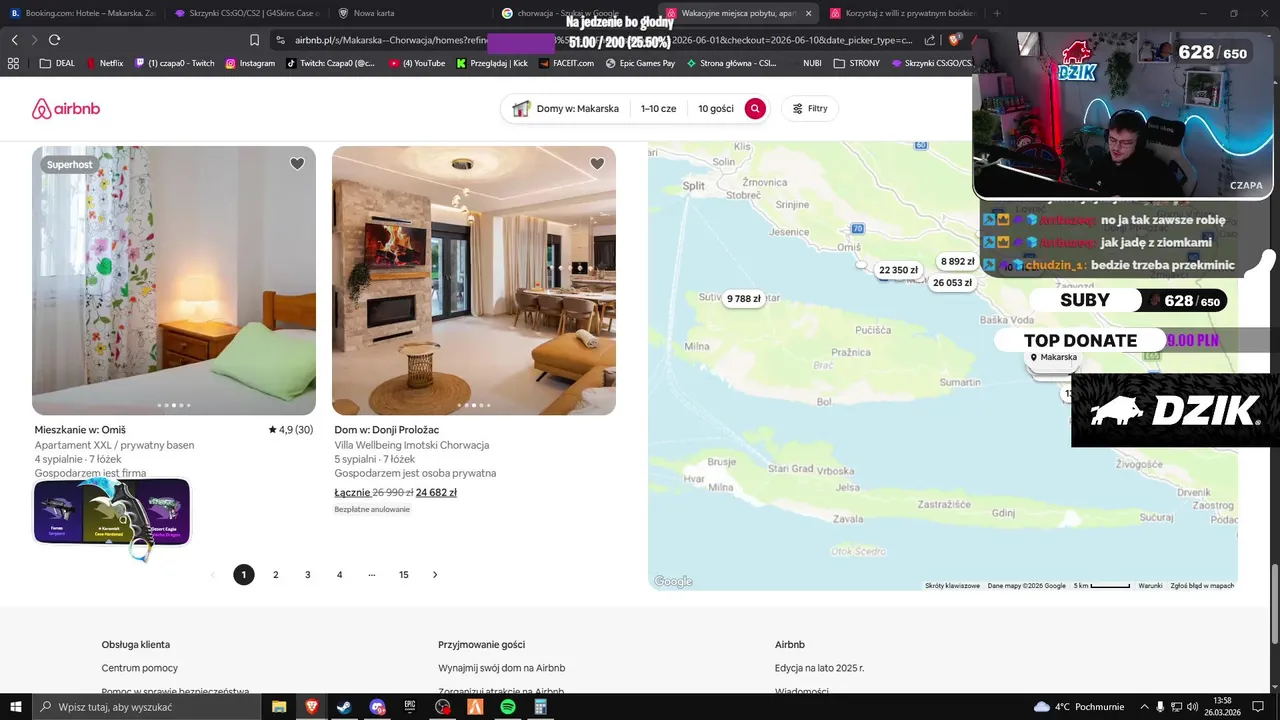1280x720 pixels.
Task: Open 'Skróty klawiszowe' map link
Action: 952,586
